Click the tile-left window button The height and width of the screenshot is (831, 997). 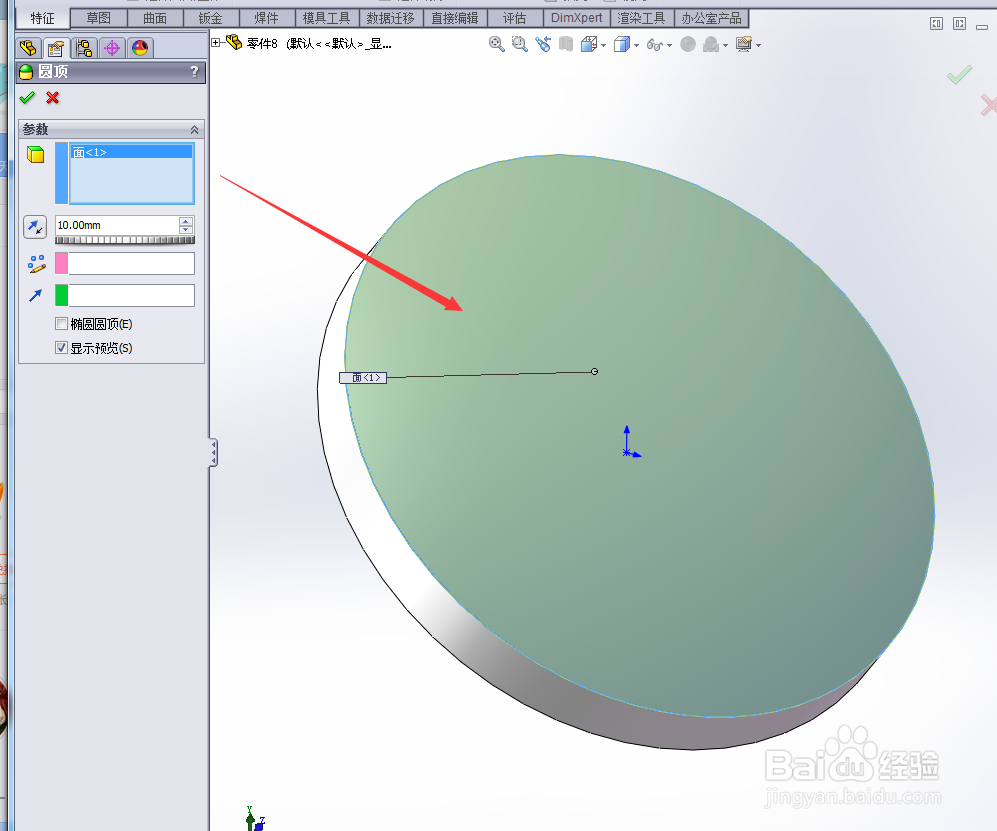coord(937,24)
